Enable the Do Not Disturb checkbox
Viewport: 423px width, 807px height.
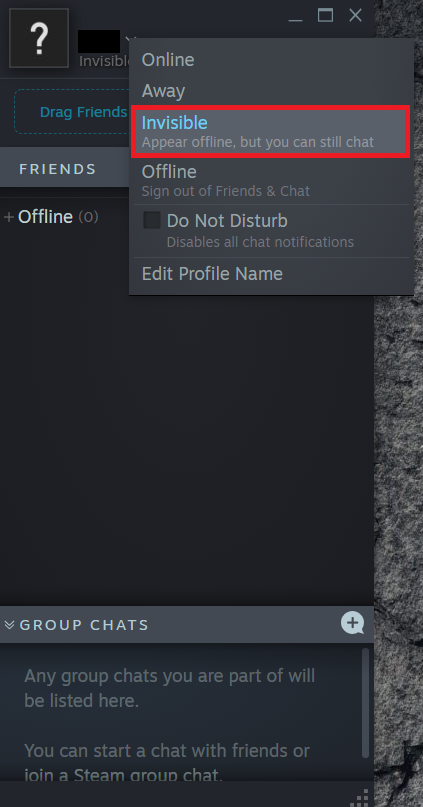coord(152,221)
